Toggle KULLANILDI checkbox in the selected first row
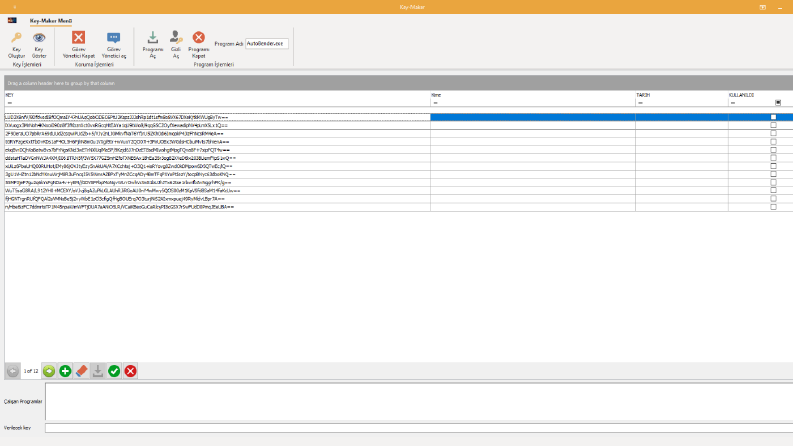Image resolution: width=793 pixels, height=446 pixels. pyautogui.click(x=773, y=117)
